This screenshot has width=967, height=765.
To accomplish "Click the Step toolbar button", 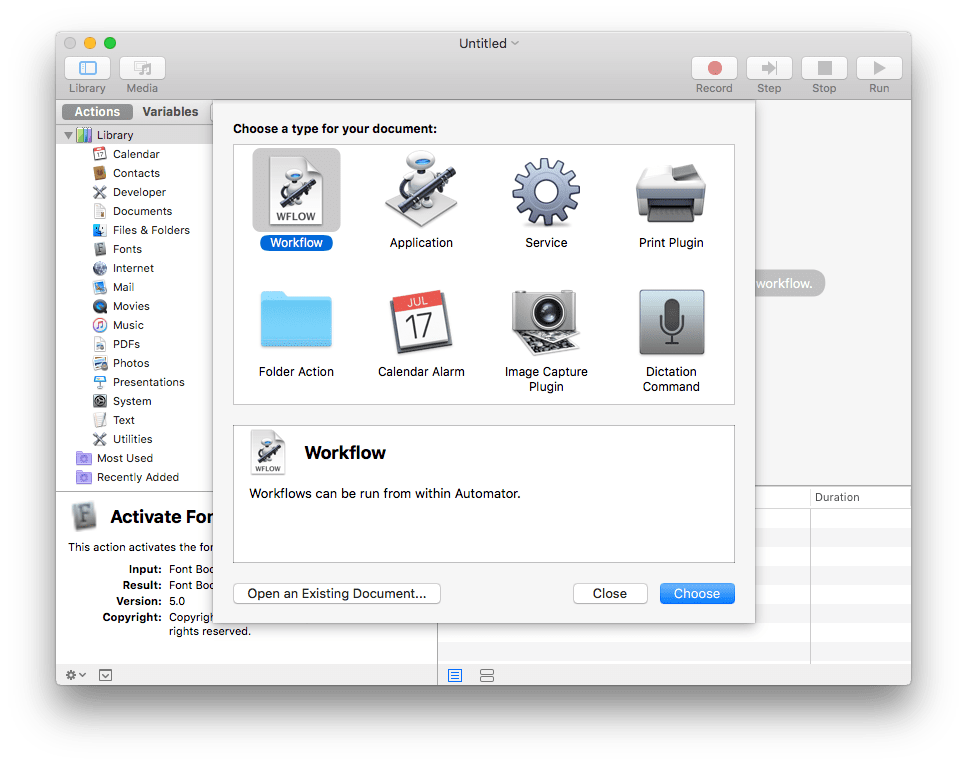I will (x=769, y=68).
